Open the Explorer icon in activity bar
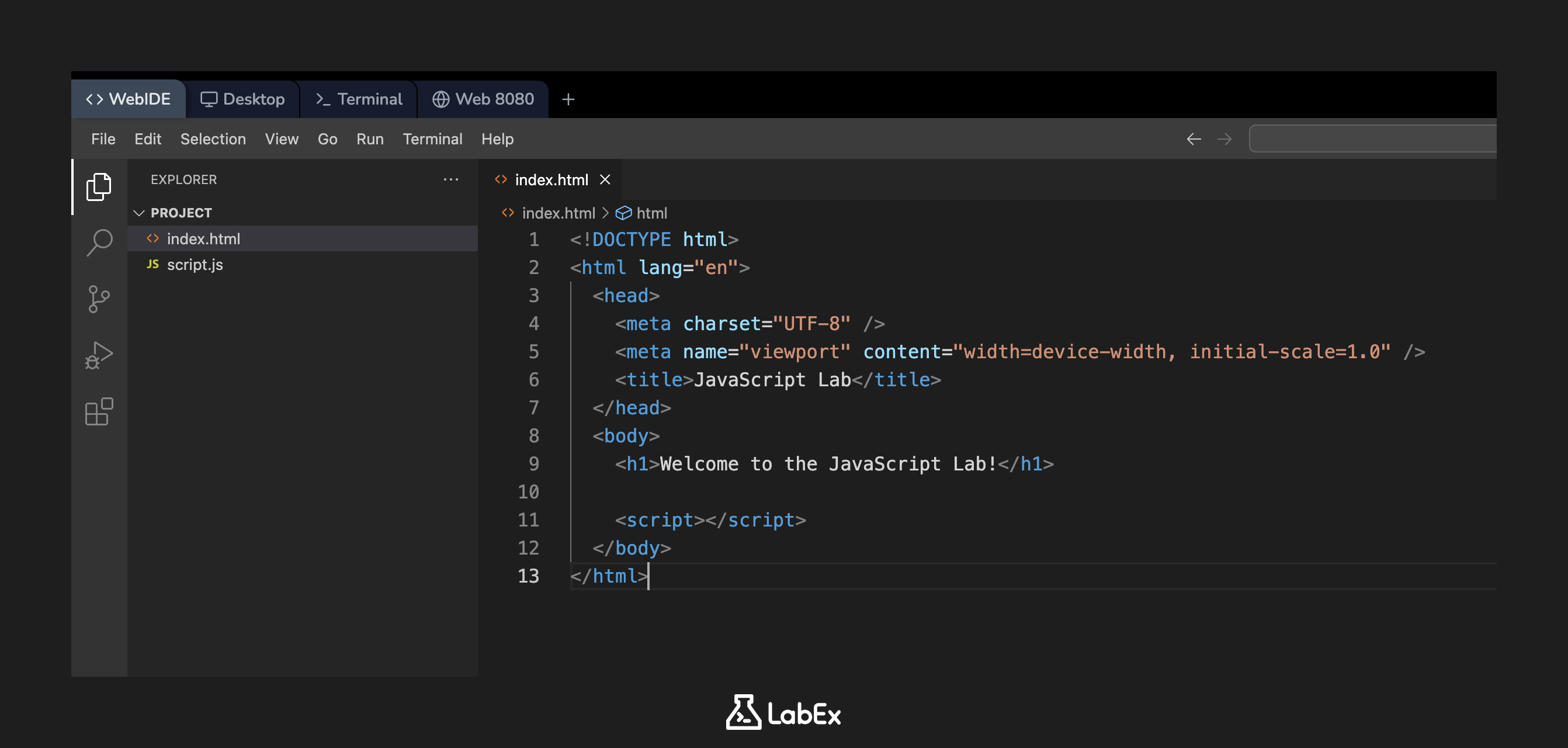 click(99, 186)
